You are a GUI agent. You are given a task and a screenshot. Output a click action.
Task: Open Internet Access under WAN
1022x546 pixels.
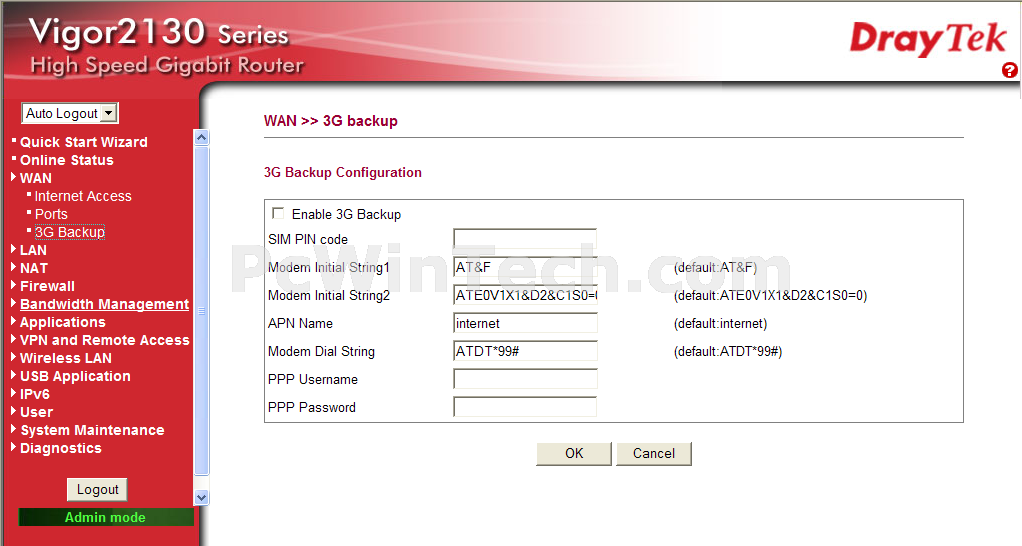pyautogui.click(x=83, y=196)
